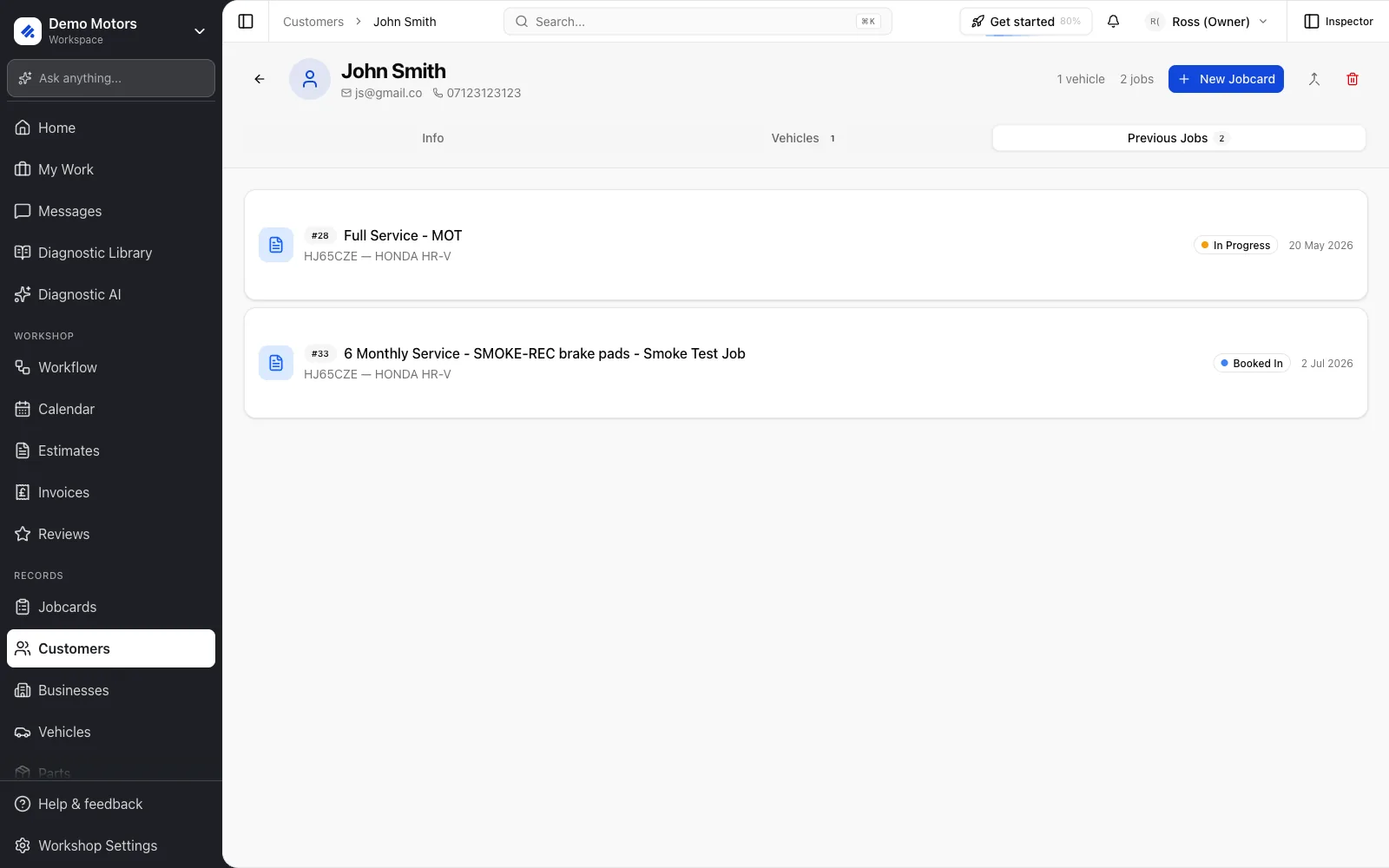Delete customer with the red trash icon
1389x868 pixels.
[1352, 79]
